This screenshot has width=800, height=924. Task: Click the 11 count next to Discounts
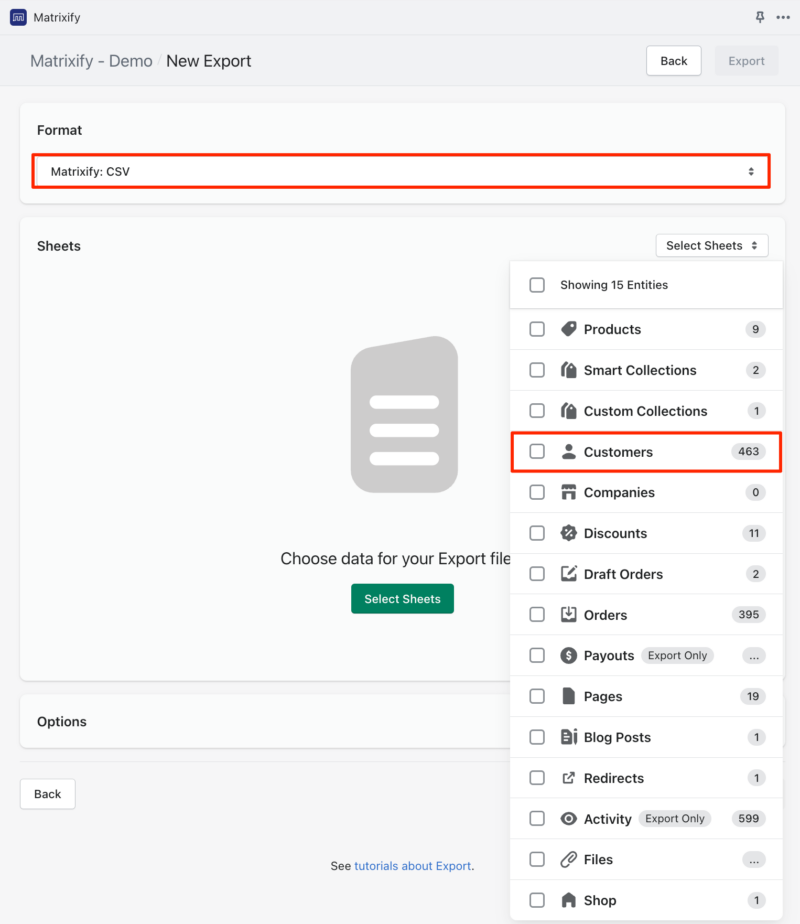[x=753, y=533]
